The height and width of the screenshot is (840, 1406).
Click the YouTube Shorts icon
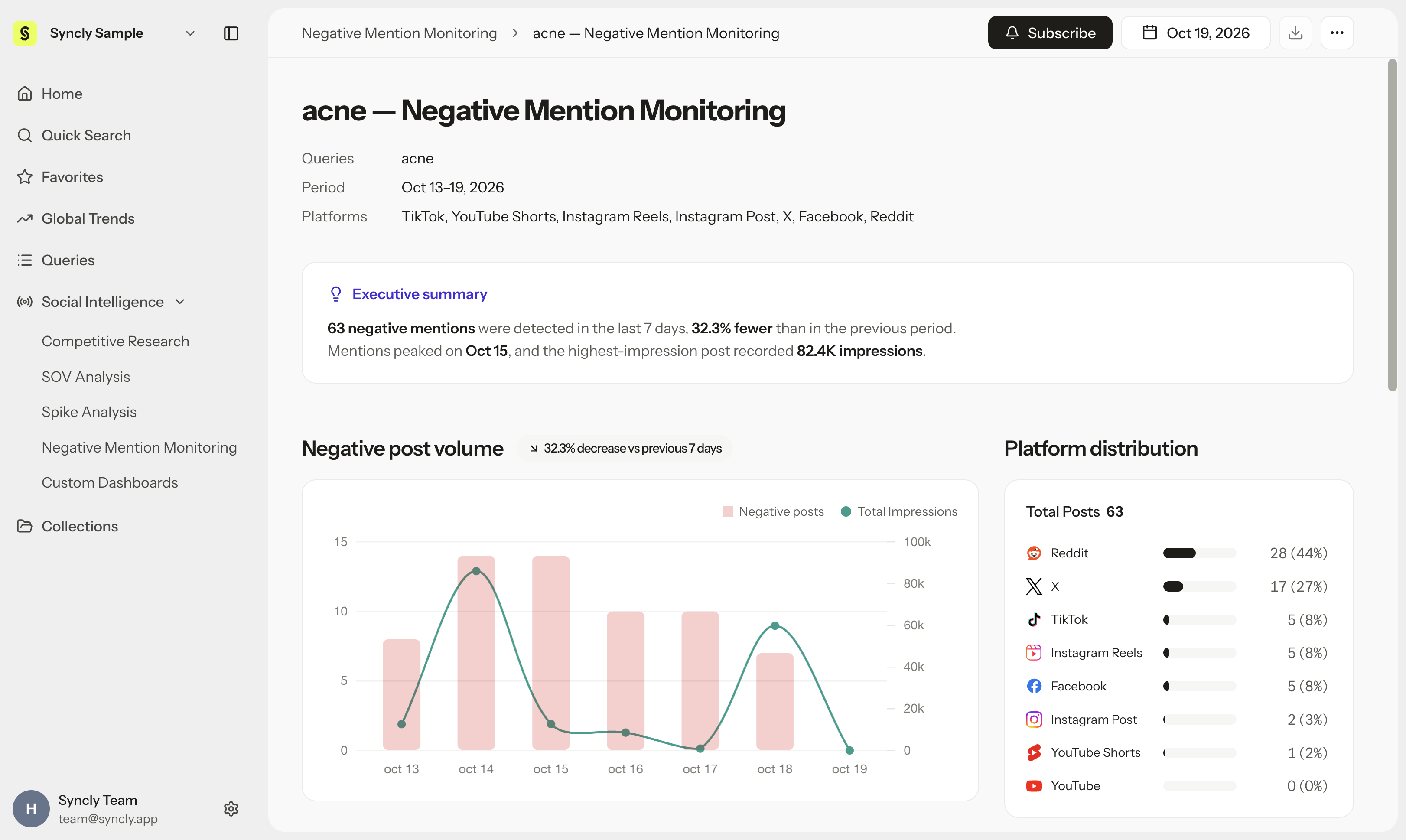pos(1034,752)
